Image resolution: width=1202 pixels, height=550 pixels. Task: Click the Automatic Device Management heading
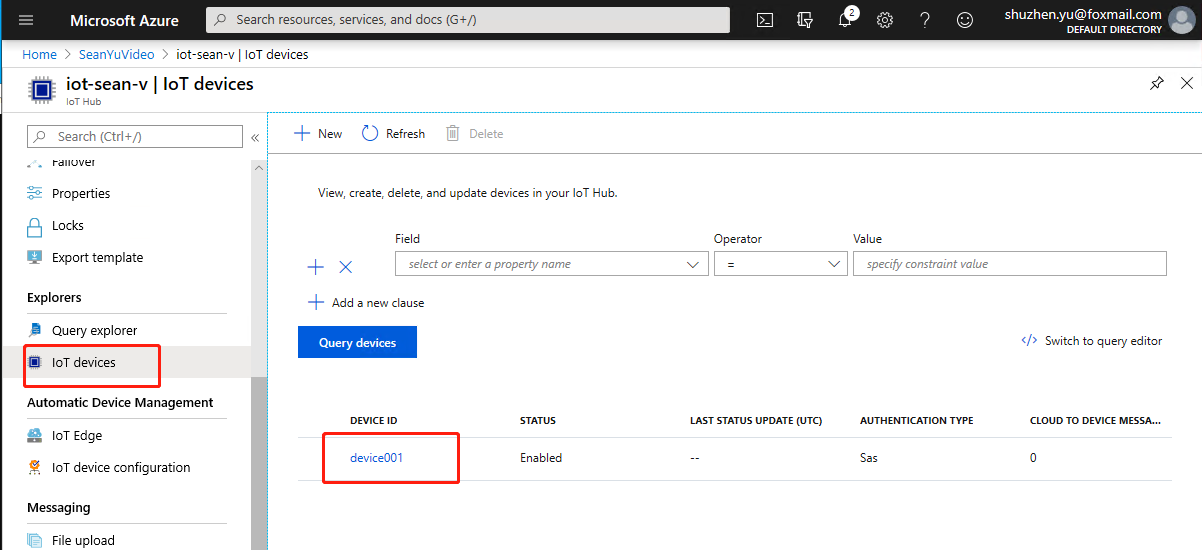[120, 403]
